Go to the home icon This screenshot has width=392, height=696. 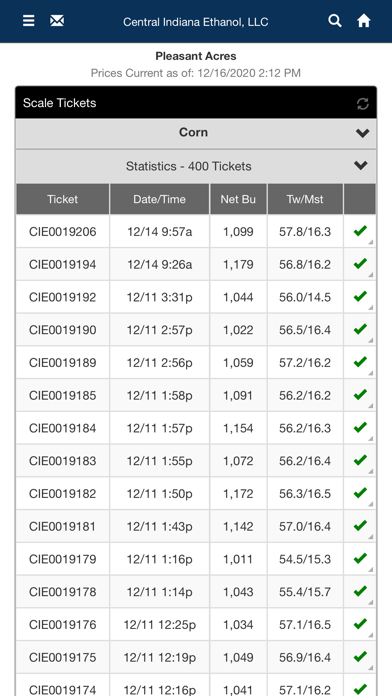click(x=364, y=21)
